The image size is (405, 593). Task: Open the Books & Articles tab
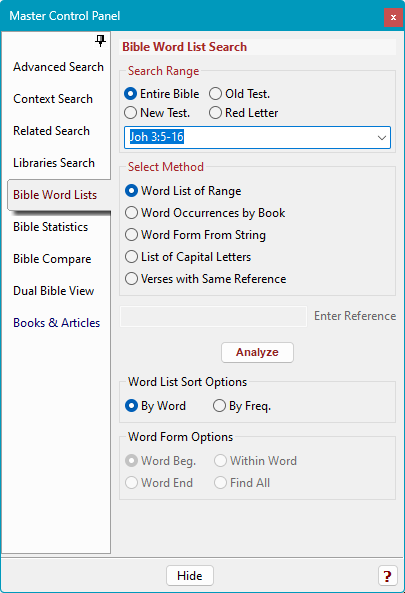[x=57, y=323]
